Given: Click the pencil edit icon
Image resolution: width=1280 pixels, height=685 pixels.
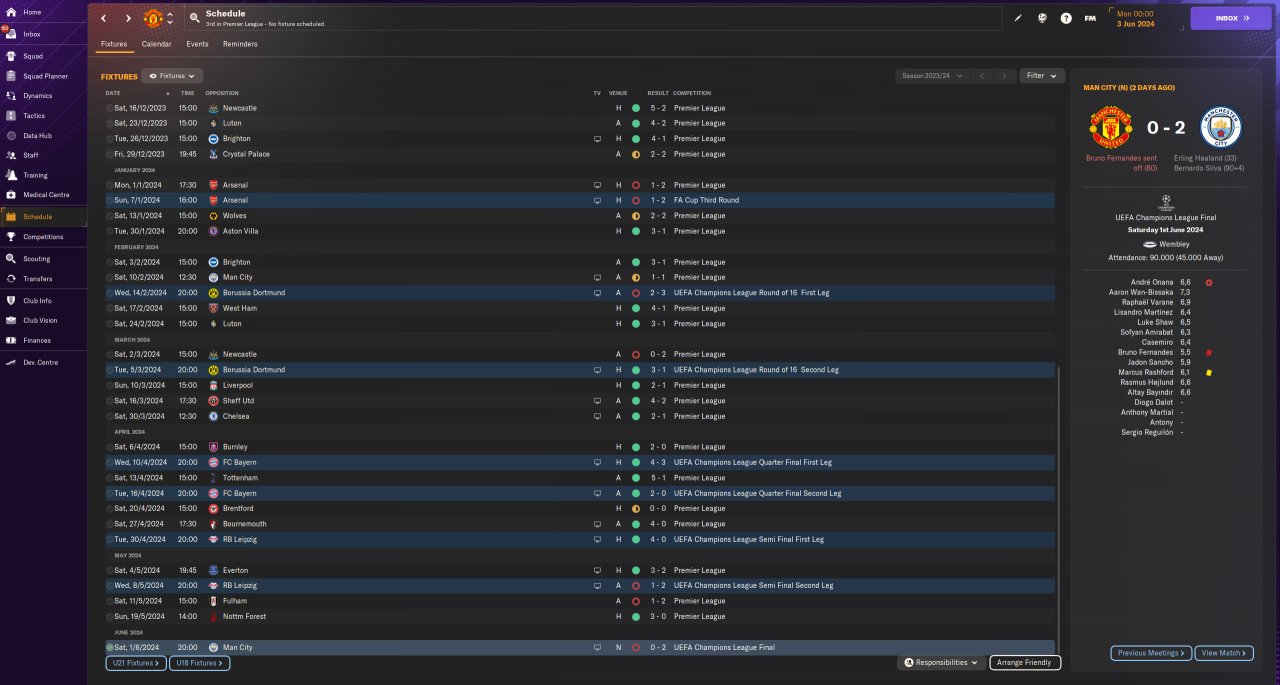Looking at the screenshot, I should [1019, 18].
